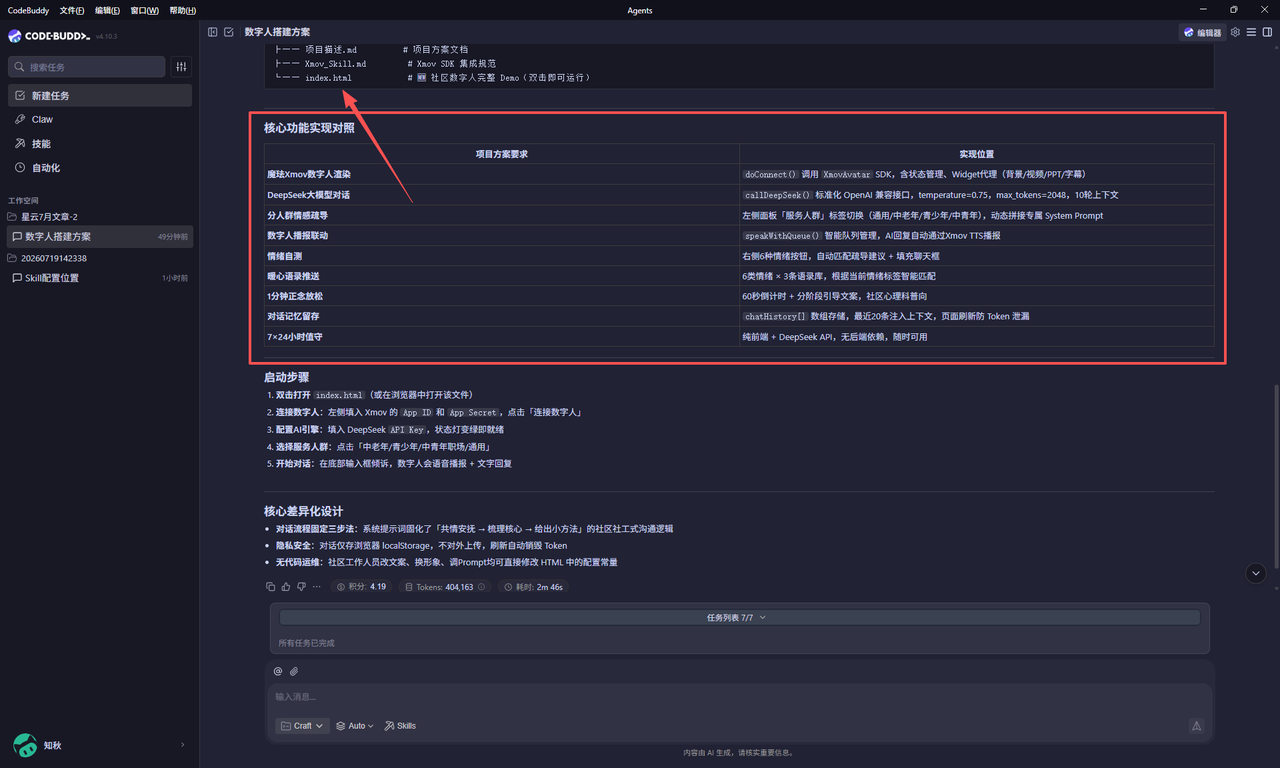Click the 魔珐Xmov数字人渲染 table cell
The image size is (1280, 768).
point(502,174)
